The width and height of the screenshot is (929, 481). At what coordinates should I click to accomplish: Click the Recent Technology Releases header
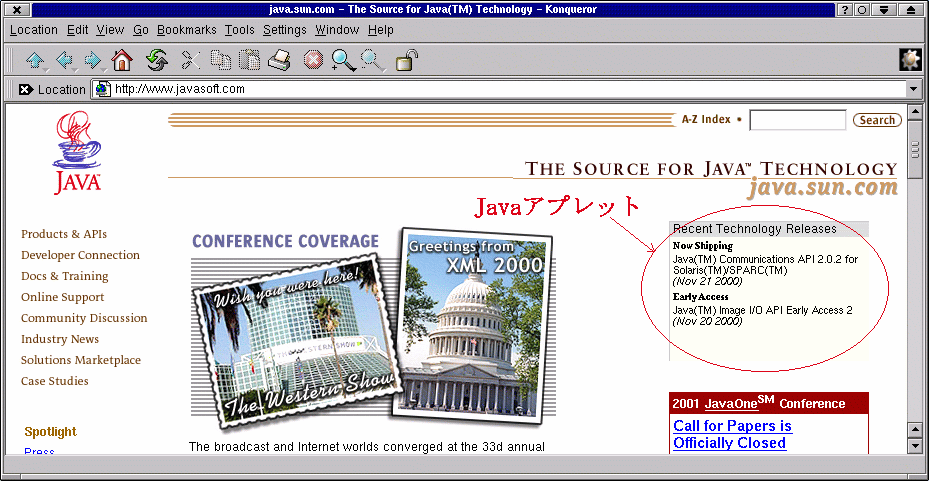(x=769, y=229)
